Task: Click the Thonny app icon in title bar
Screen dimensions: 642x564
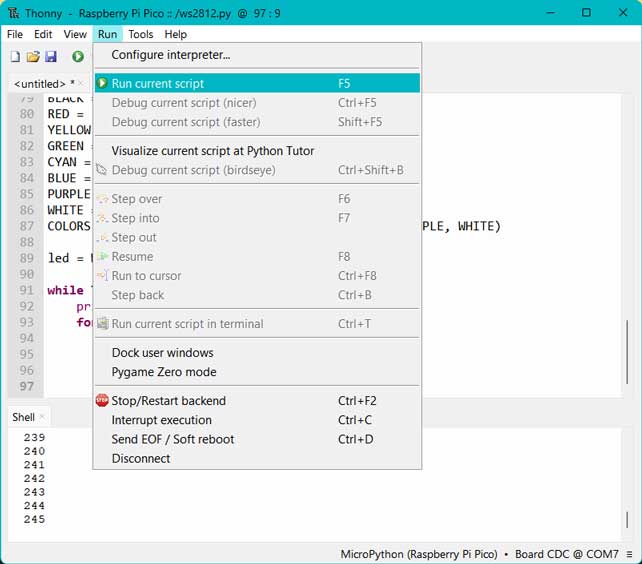Action: click(14, 13)
